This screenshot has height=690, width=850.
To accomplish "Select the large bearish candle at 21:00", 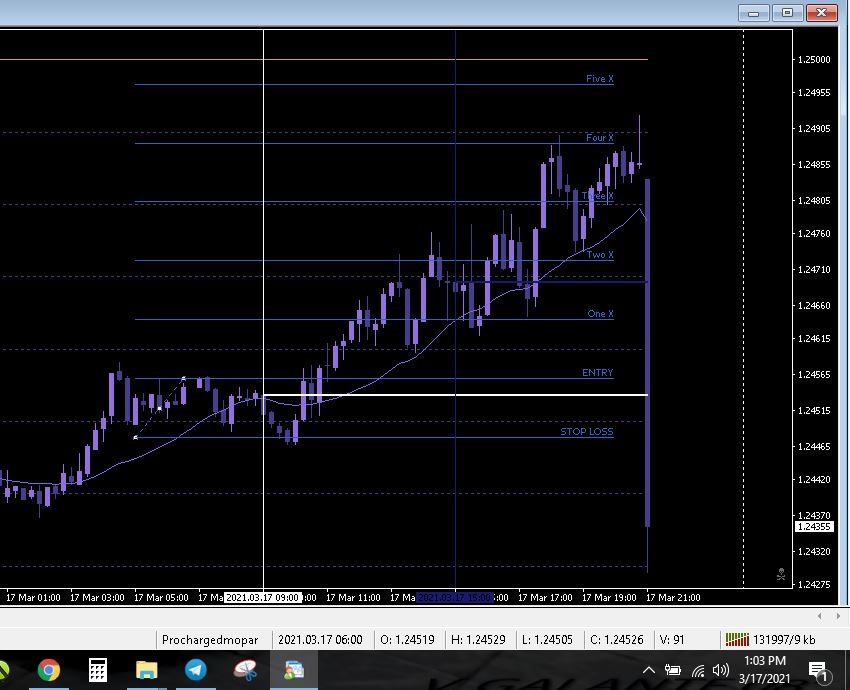I will [647, 352].
